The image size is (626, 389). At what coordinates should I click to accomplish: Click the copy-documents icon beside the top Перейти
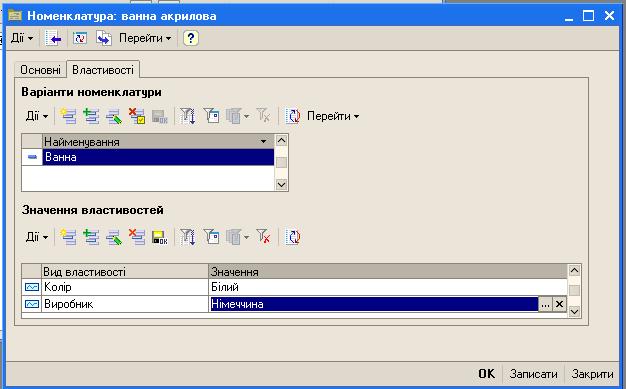[x=104, y=38]
